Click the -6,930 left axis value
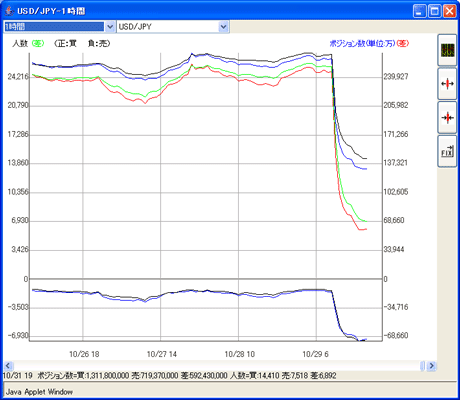 [18, 335]
